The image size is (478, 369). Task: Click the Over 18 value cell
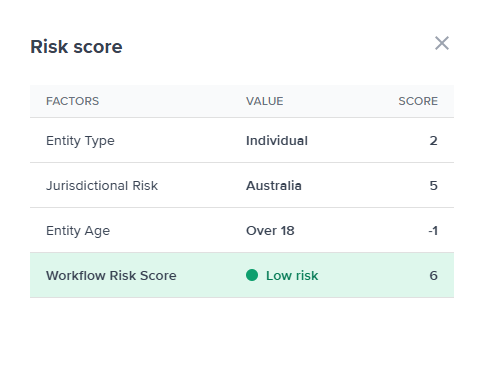270,231
